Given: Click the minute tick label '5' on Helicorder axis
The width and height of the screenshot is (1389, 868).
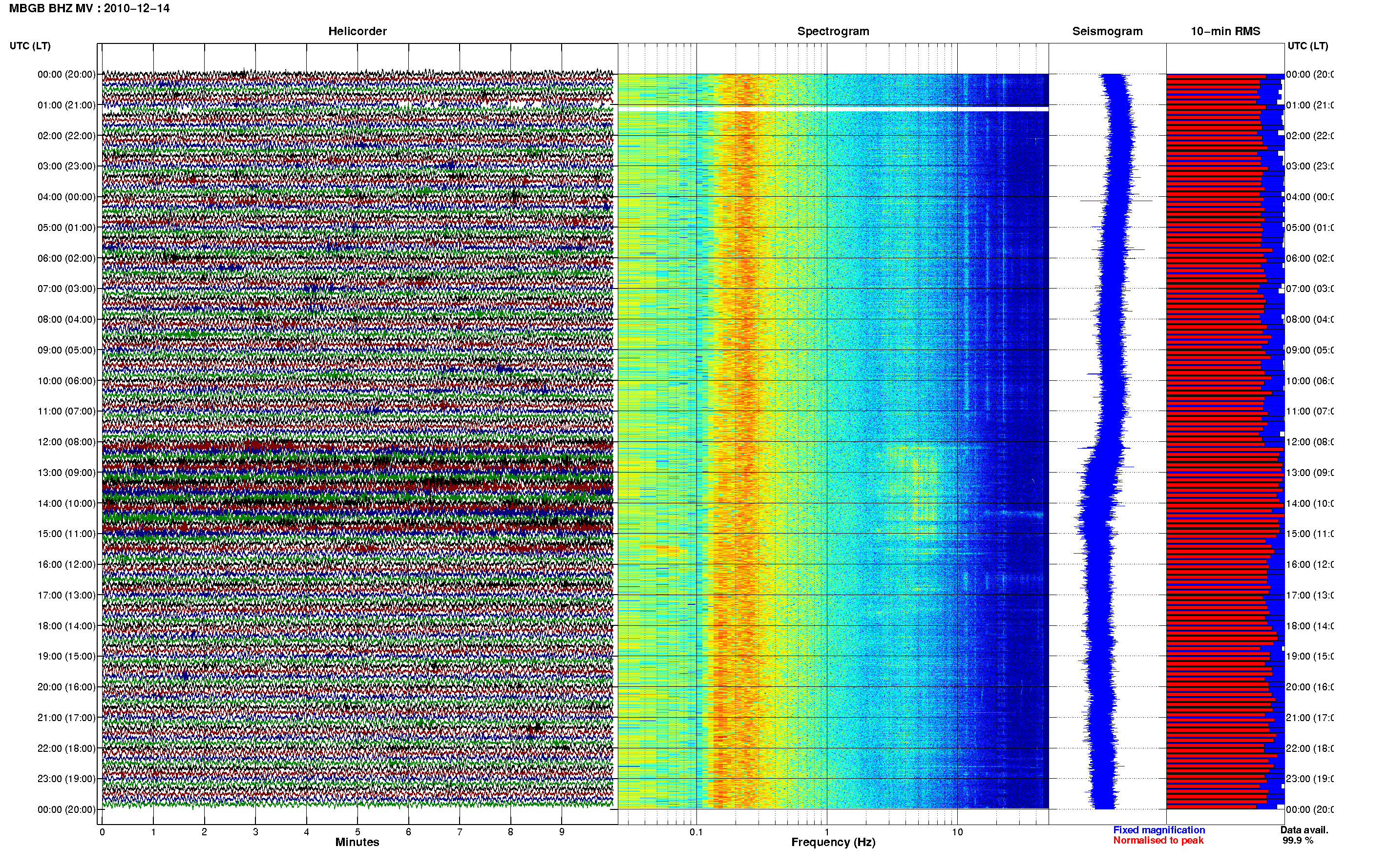Looking at the screenshot, I should (x=358, y=832).
